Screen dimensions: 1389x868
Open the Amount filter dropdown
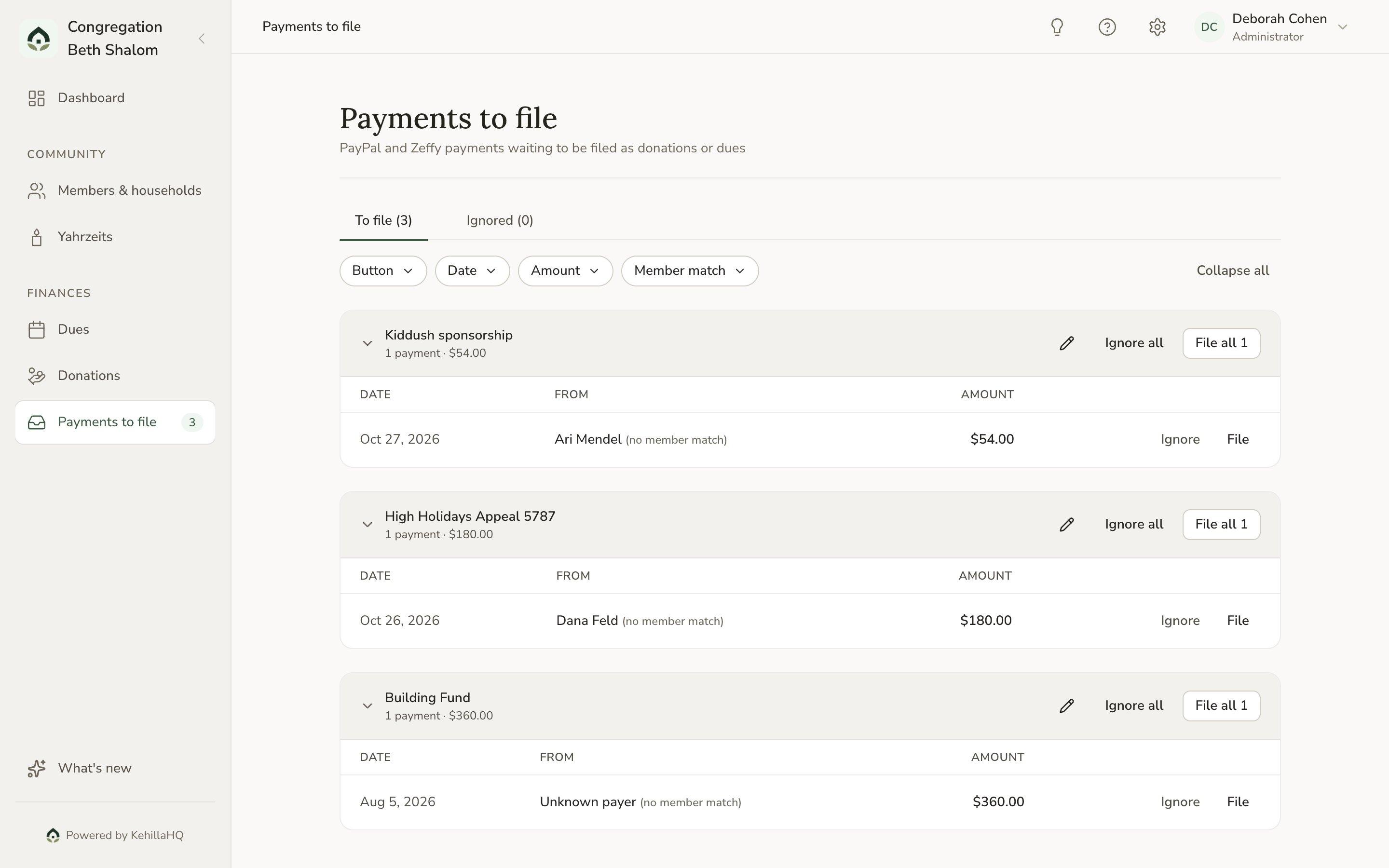(565, 271)
